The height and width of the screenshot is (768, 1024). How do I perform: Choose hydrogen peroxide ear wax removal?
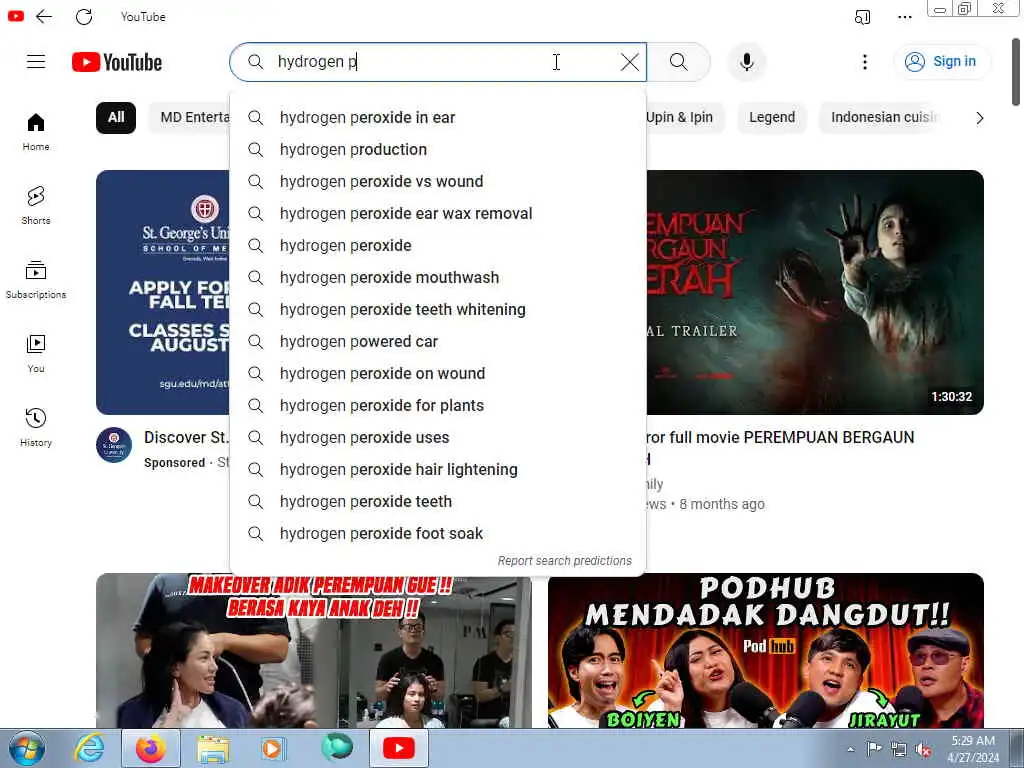(438, 214)
